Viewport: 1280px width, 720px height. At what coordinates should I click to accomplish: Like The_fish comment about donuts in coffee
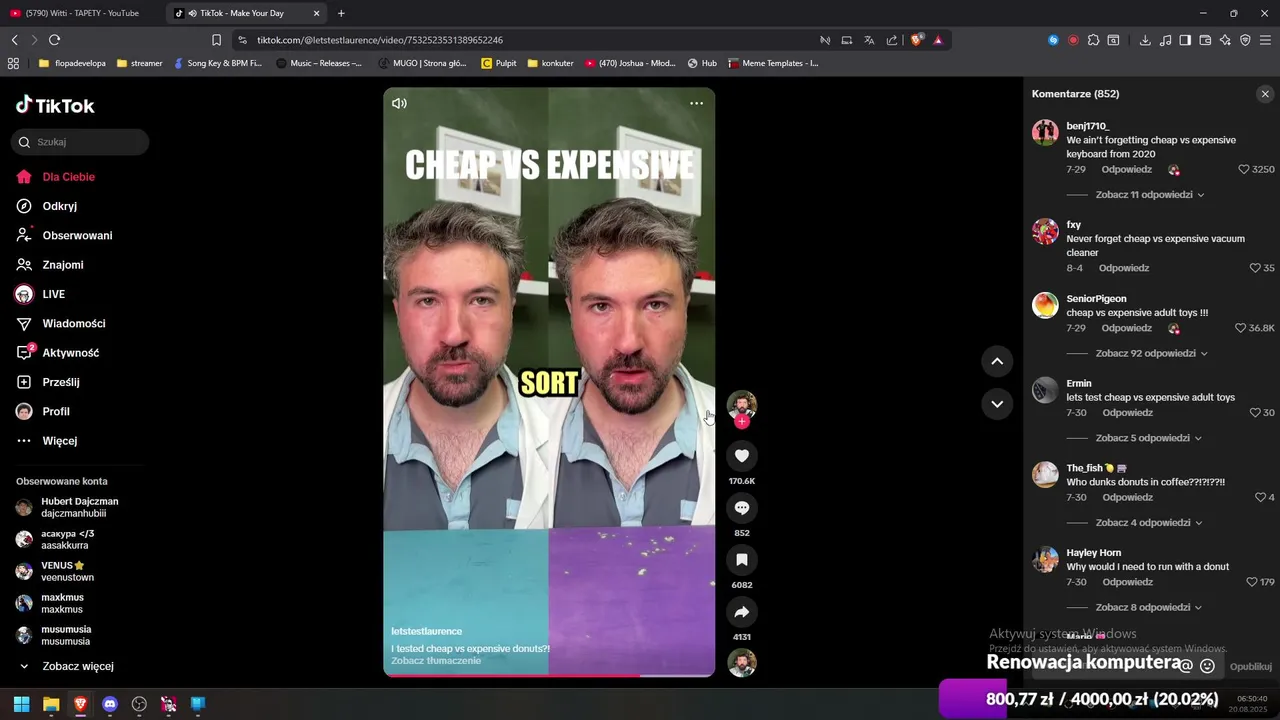tap(1260, 497)
